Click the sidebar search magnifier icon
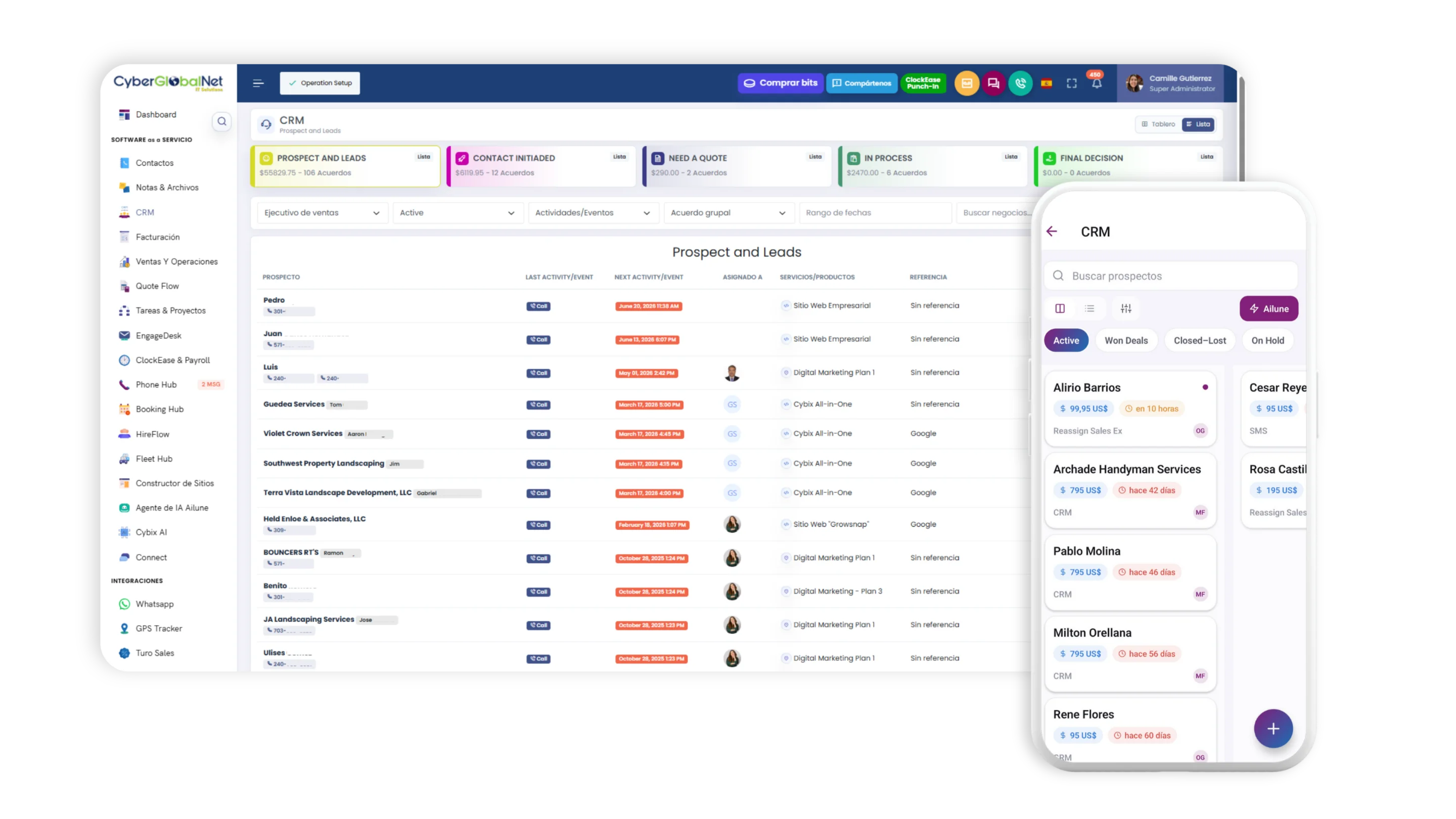 tap(221, 121)
